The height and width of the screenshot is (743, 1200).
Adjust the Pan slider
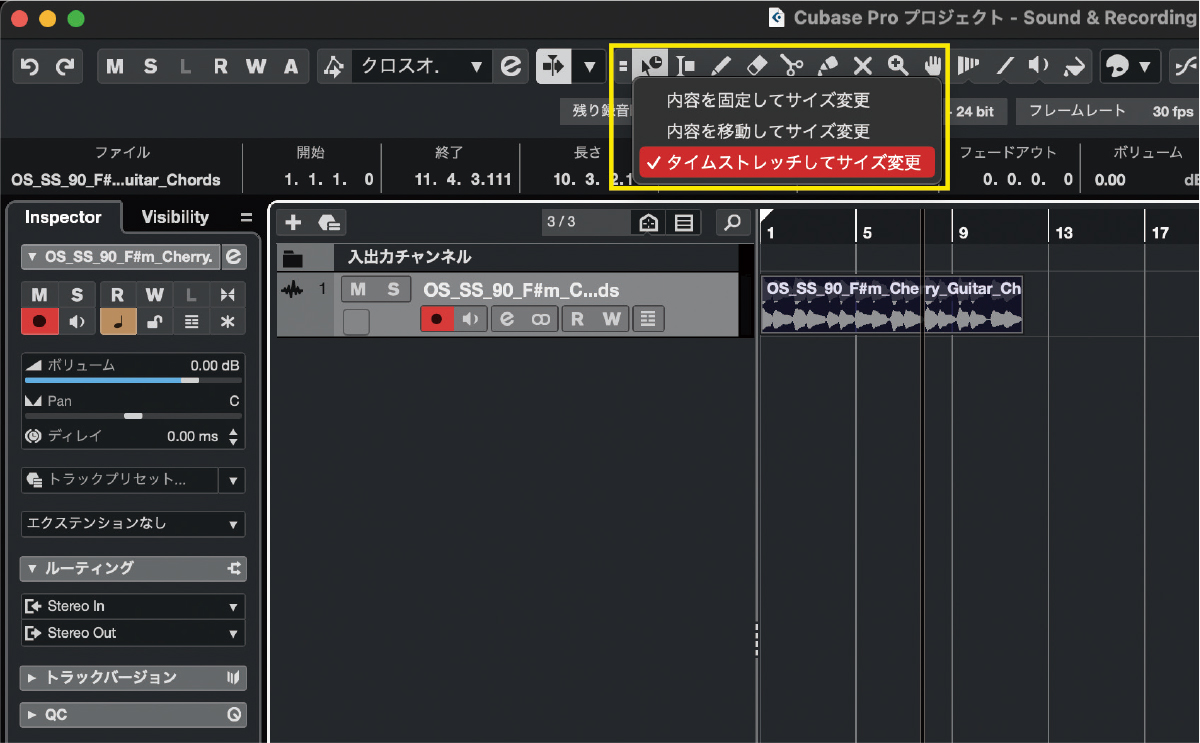pos(133,415)
